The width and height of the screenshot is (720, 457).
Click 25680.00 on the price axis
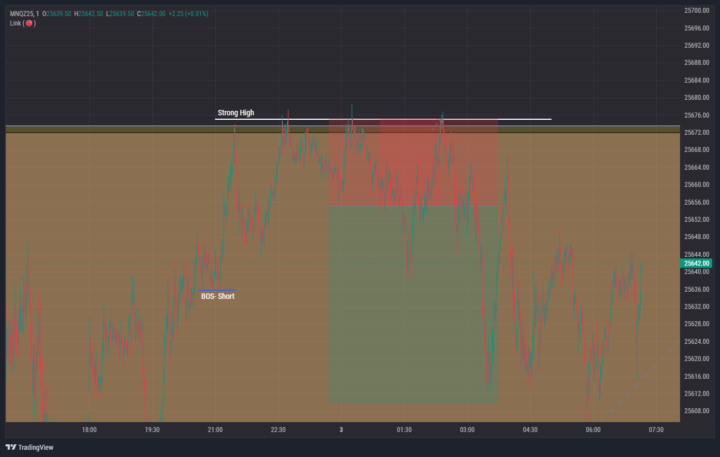(x=697, y=97)
